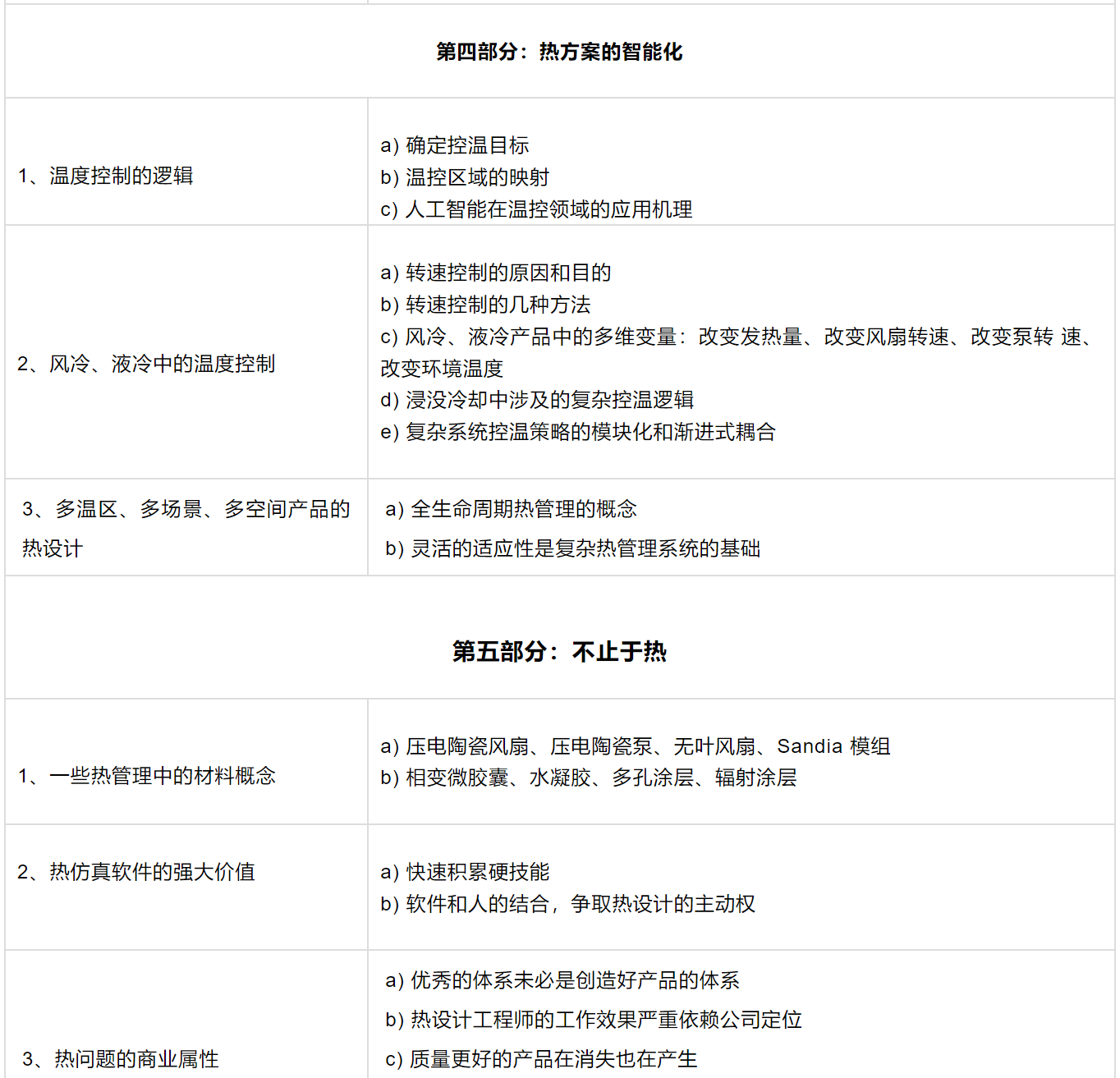
Task: Click the line e) 复杂系统控温策略的模块化和渐进式耦合
Action: coord(578,432)
